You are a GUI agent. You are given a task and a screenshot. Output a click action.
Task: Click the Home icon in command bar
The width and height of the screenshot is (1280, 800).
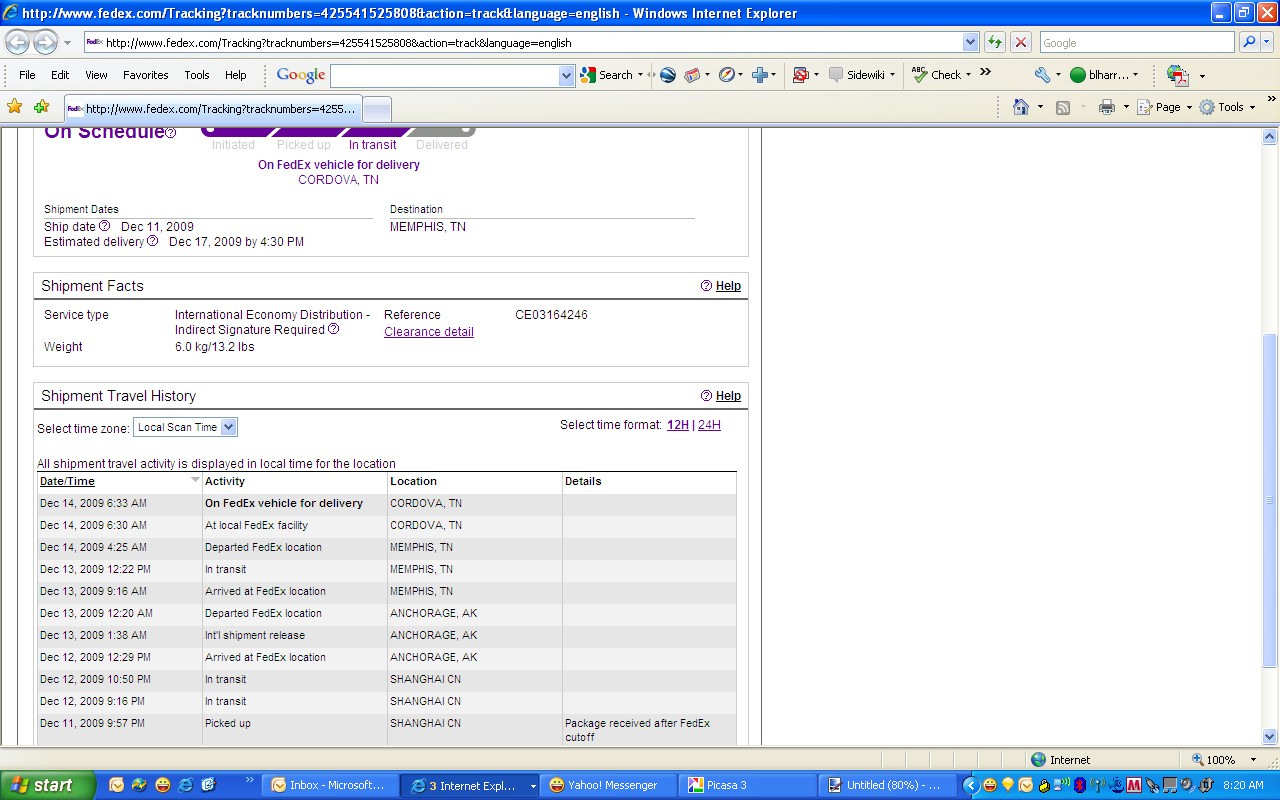click(x=1021, y=107)
